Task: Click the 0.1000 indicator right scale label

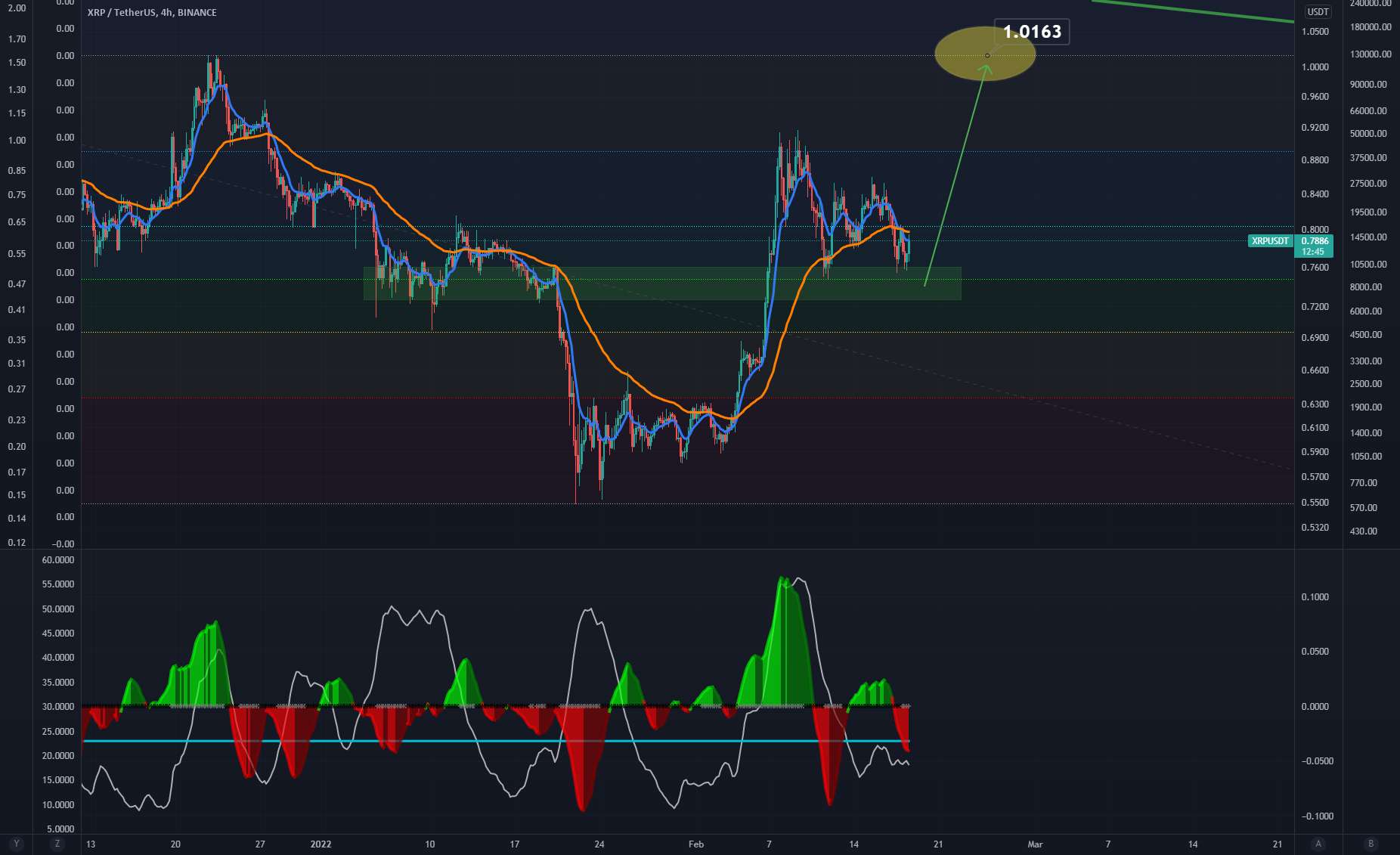Action: [1315, 597]
